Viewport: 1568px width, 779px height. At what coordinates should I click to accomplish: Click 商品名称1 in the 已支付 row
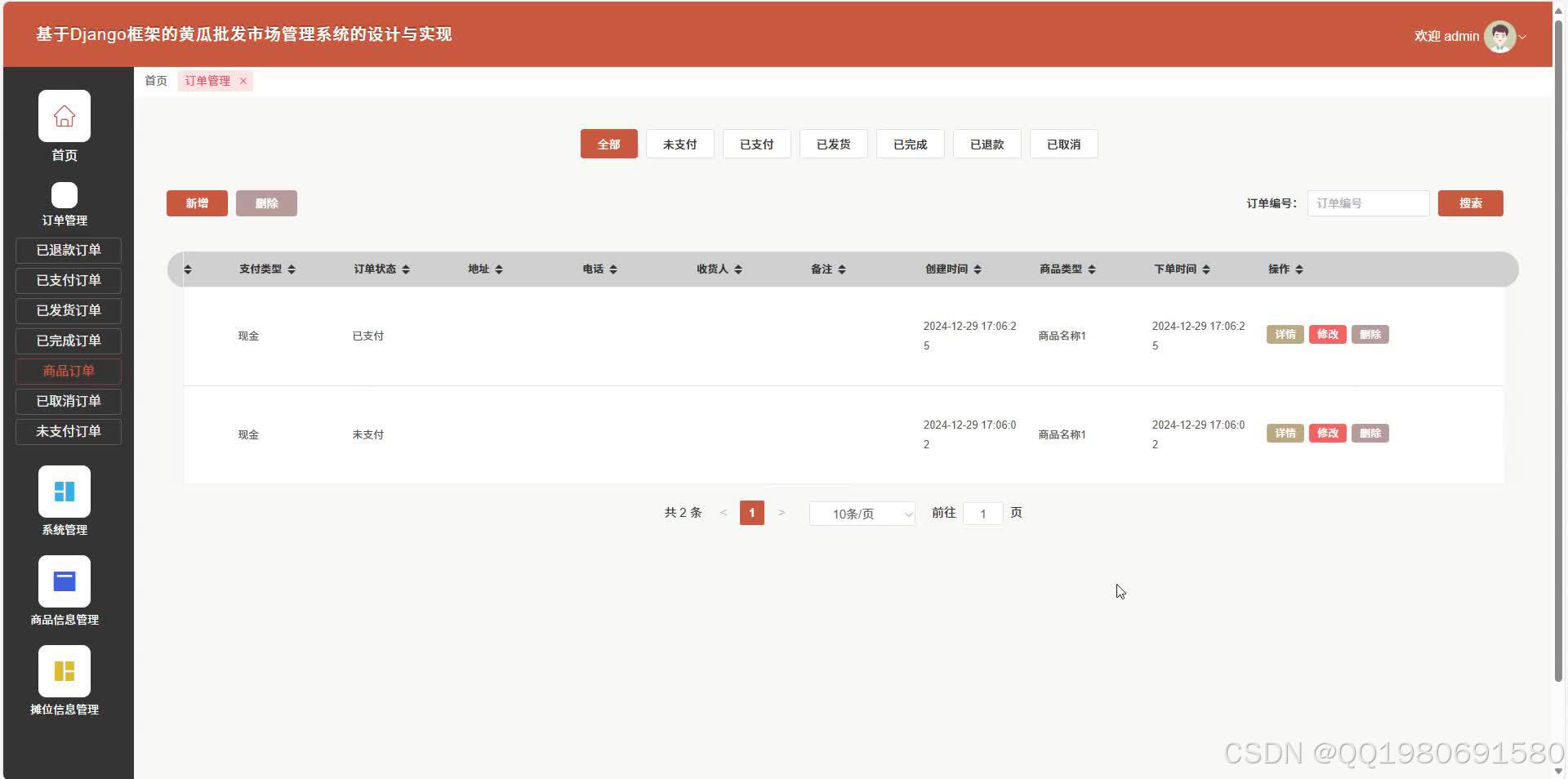(1062, 336)
